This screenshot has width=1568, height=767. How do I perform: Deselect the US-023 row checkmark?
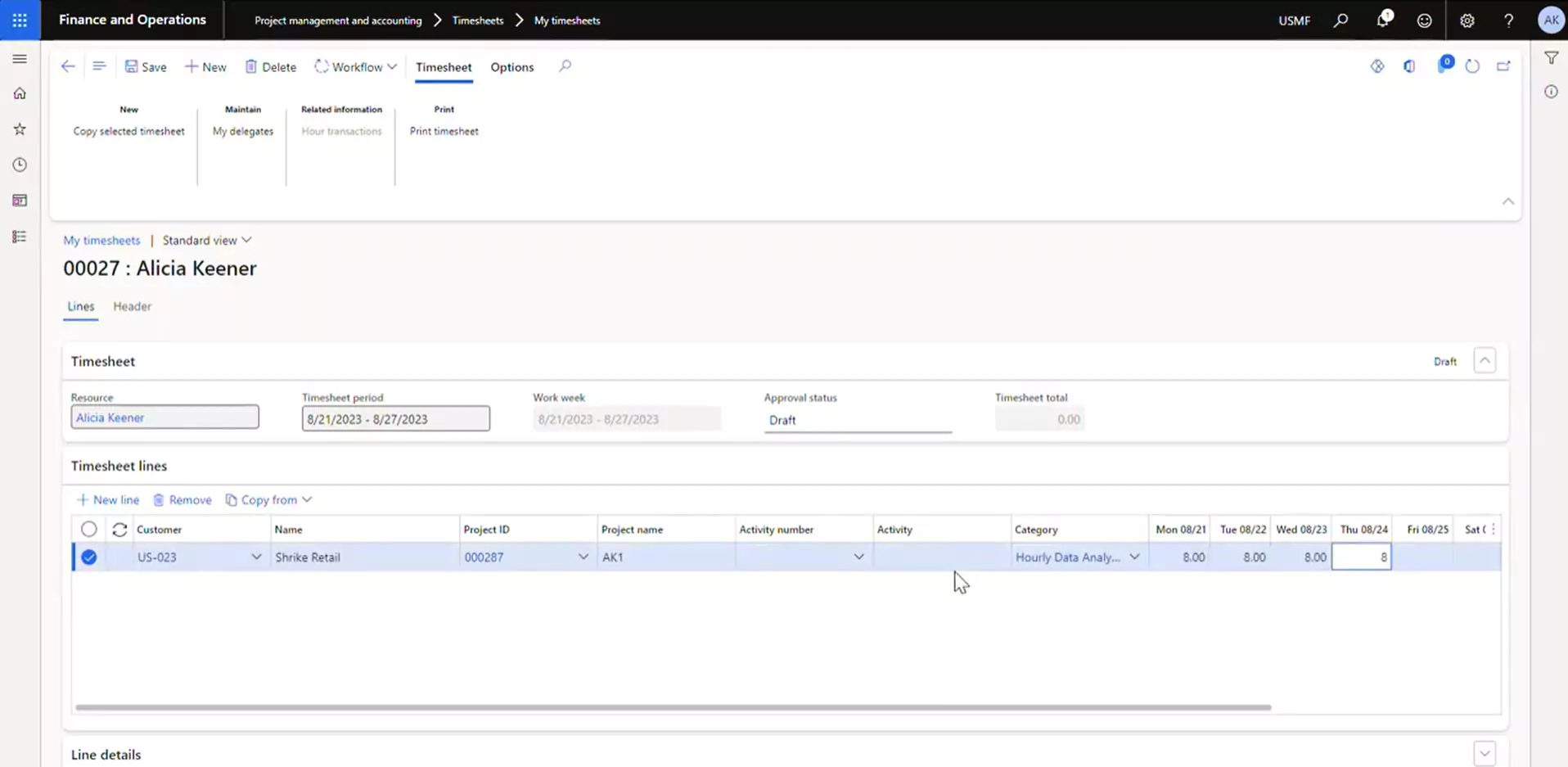[89, 557]
